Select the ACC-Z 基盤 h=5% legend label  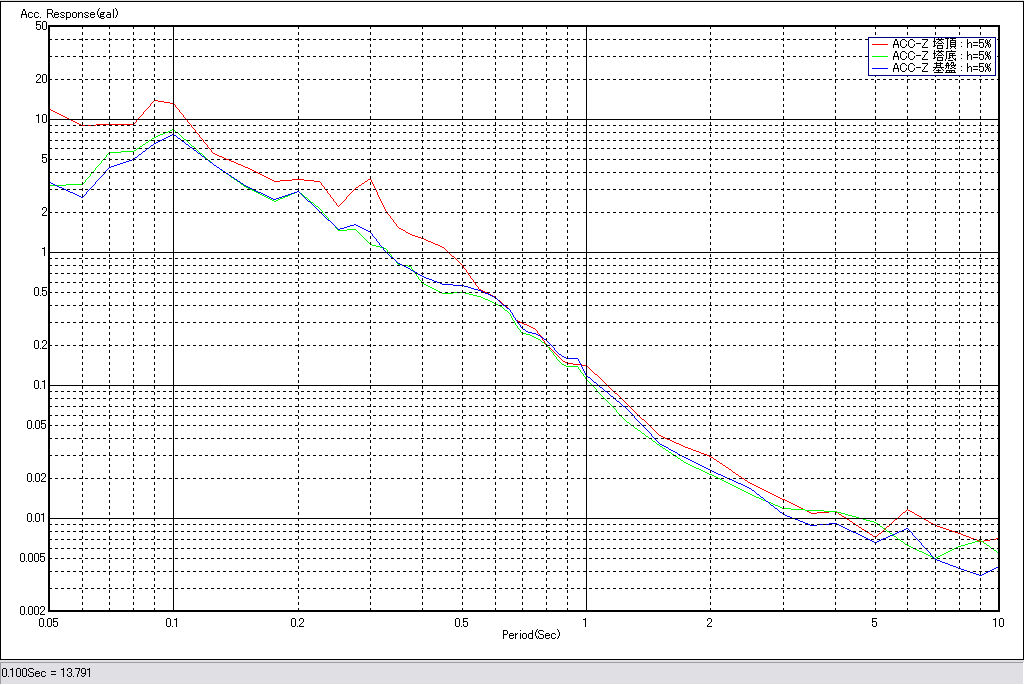[942, 68]
